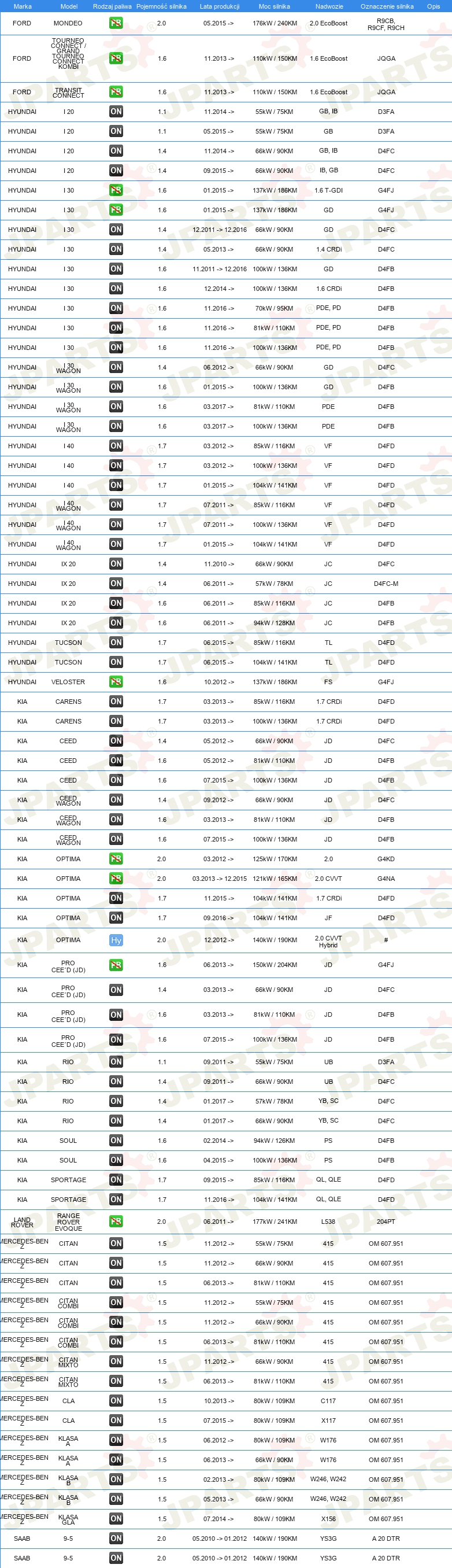Click diesel ON icon in Hyundai IX 20 D4FC-M row

pos(116,583)
